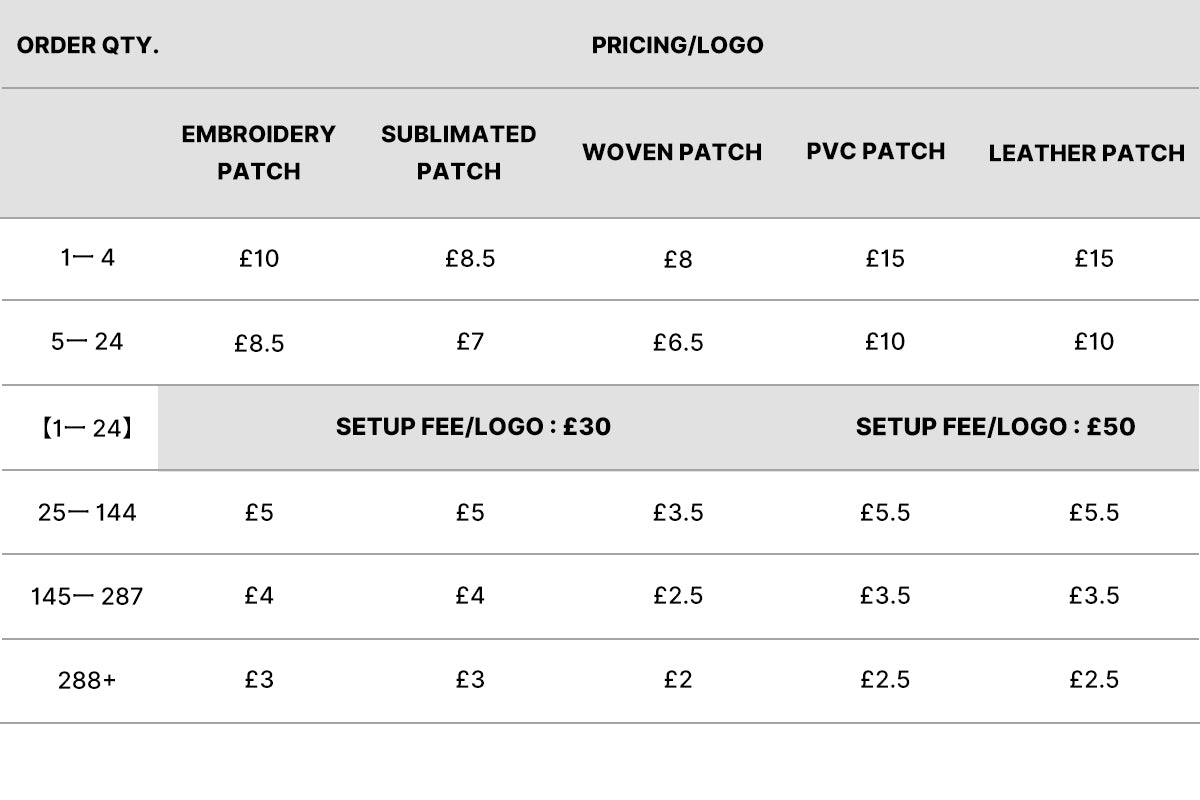Viewport: 1200px width, 800px height.
Task: Click the 1—4 quantity row label
Action: tap(88, 258)
